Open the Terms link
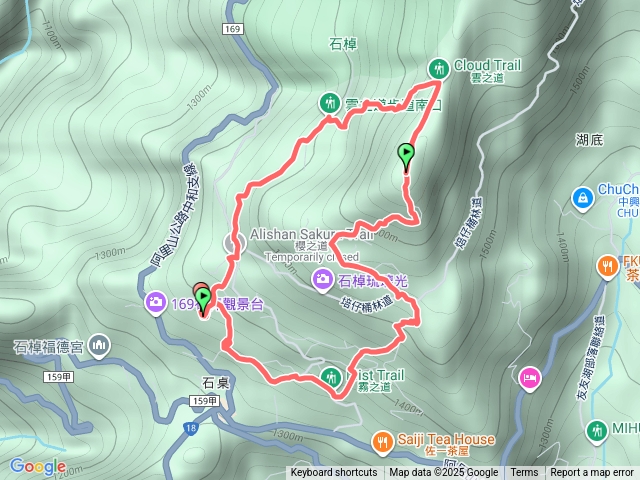This screenshot has width=640, height=480. [524, 473]
